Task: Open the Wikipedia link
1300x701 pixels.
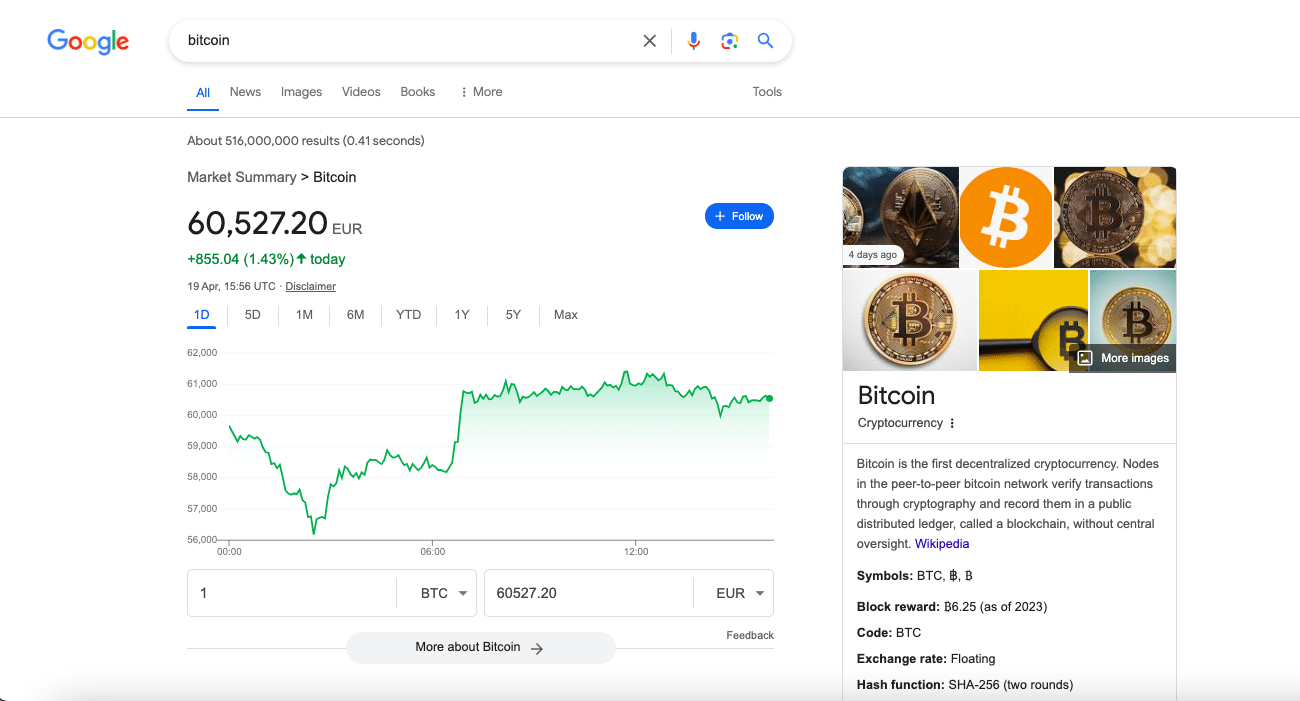Action: pyautogui.click(x=942, y=544)
